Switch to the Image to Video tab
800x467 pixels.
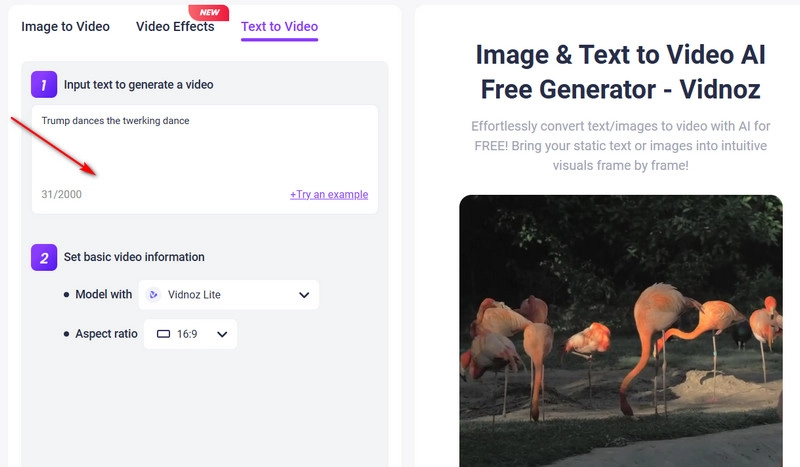[x=65, y=27]
